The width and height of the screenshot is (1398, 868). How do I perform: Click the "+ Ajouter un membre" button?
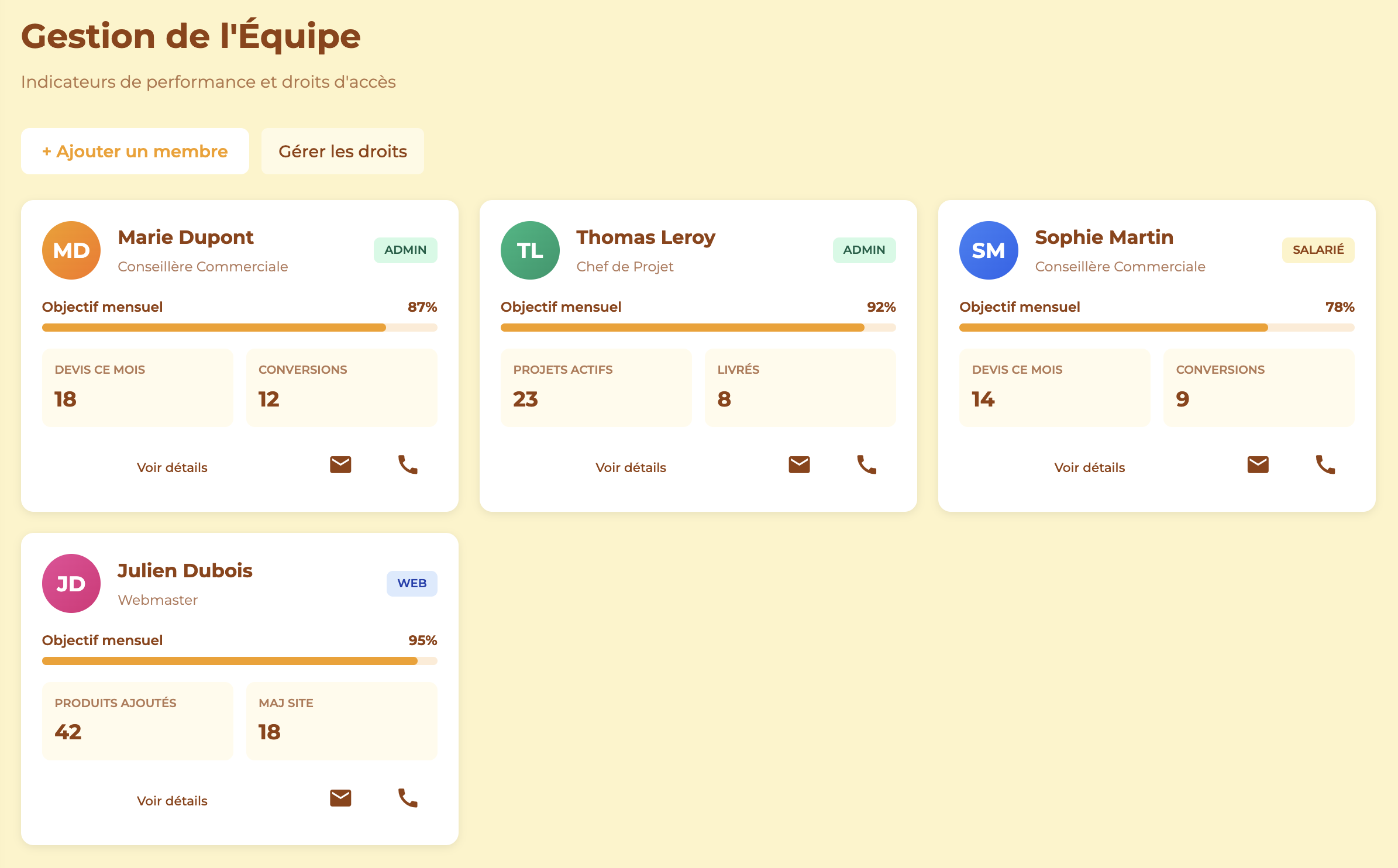[x=135, y=151]
